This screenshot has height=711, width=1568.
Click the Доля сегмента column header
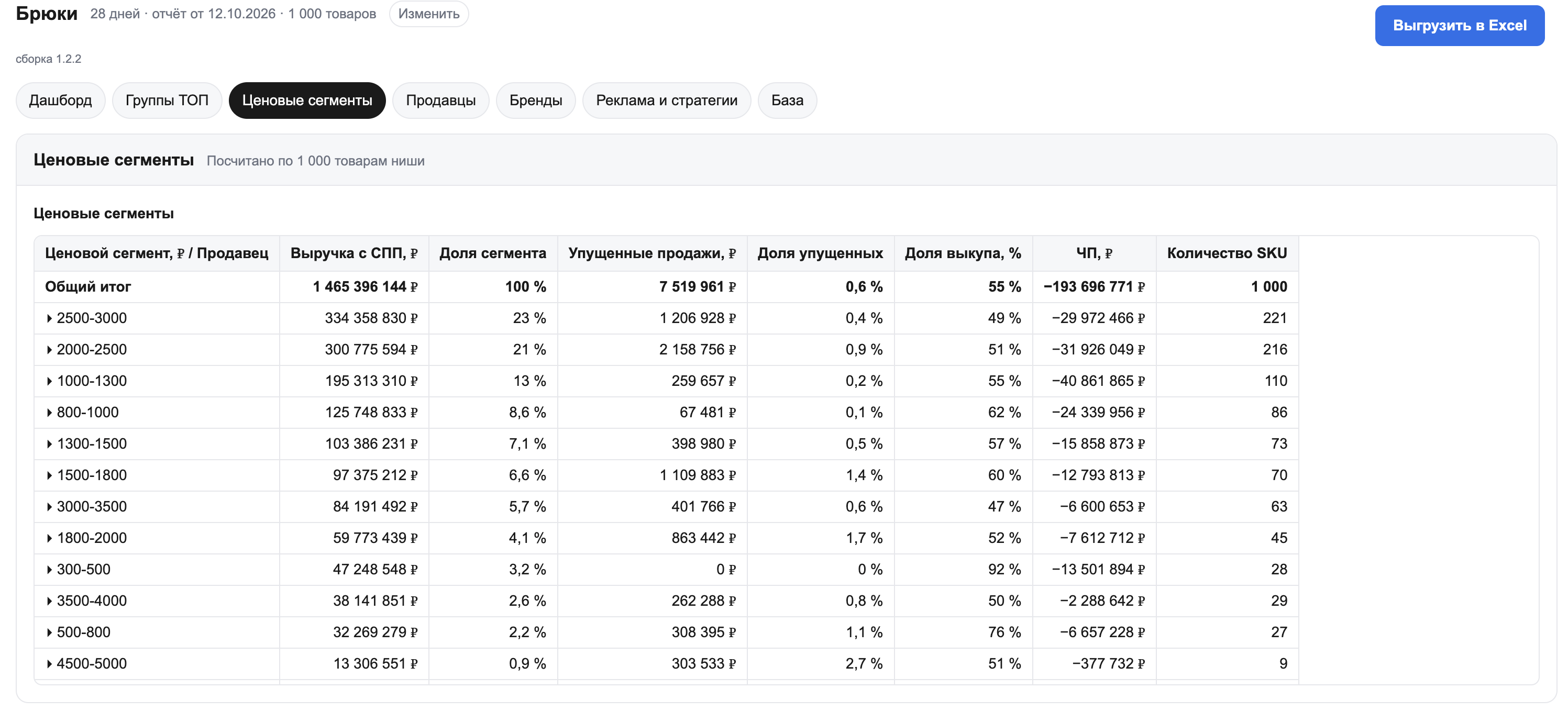(x=493, y=253)
